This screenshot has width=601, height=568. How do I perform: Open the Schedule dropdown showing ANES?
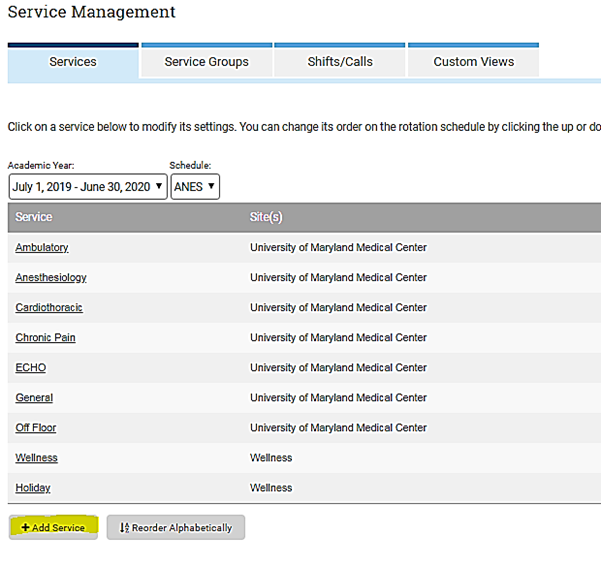195,187
